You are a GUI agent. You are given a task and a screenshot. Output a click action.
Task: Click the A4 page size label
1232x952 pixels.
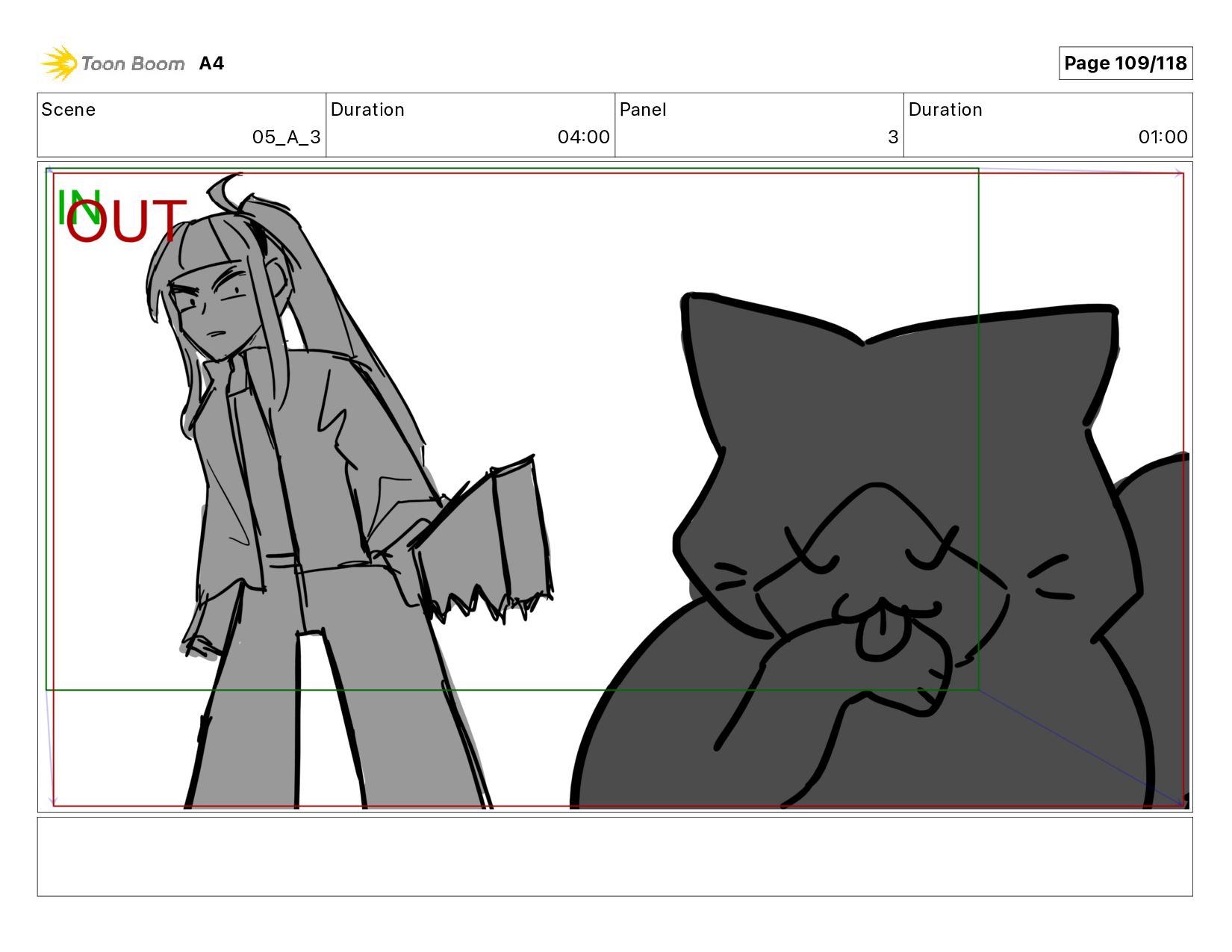211,63
